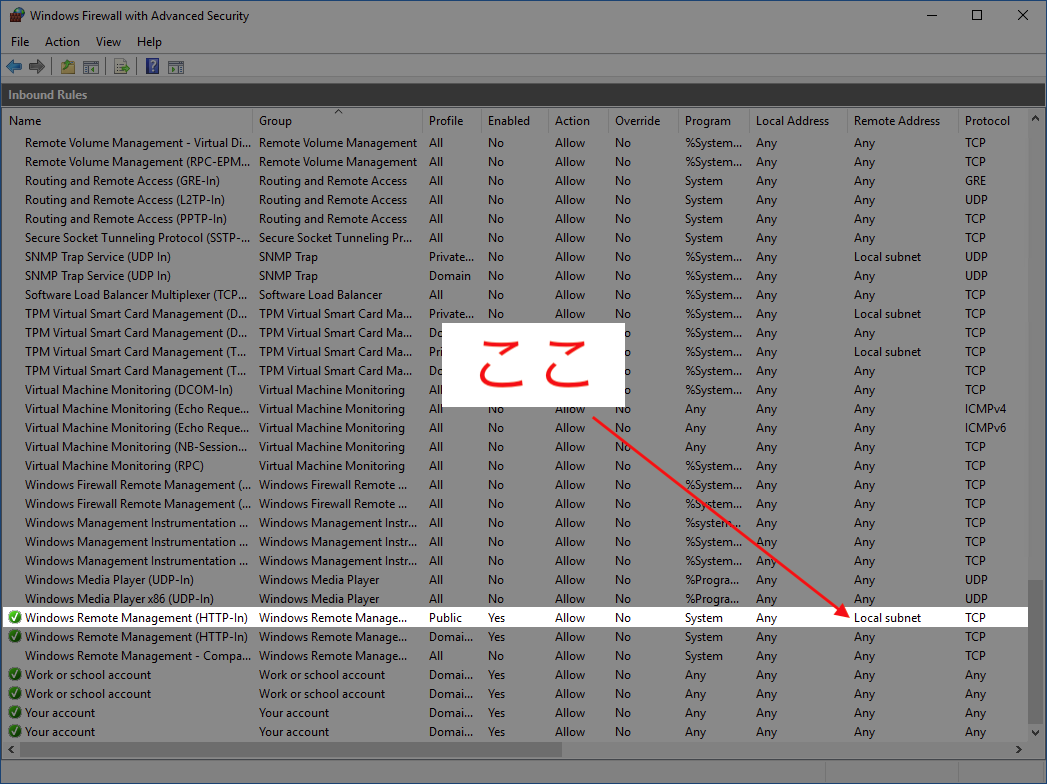The width and height of the screenshot is (1047, 784).
Task: Open the Action menu
Action: coord(62,41)
